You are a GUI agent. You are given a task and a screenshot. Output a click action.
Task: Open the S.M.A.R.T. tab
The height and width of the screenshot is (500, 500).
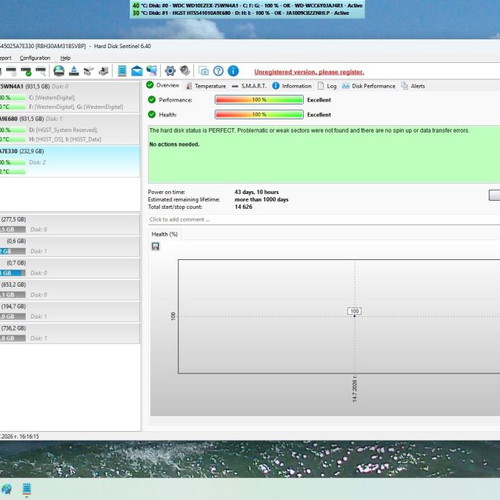click(249, 86)
